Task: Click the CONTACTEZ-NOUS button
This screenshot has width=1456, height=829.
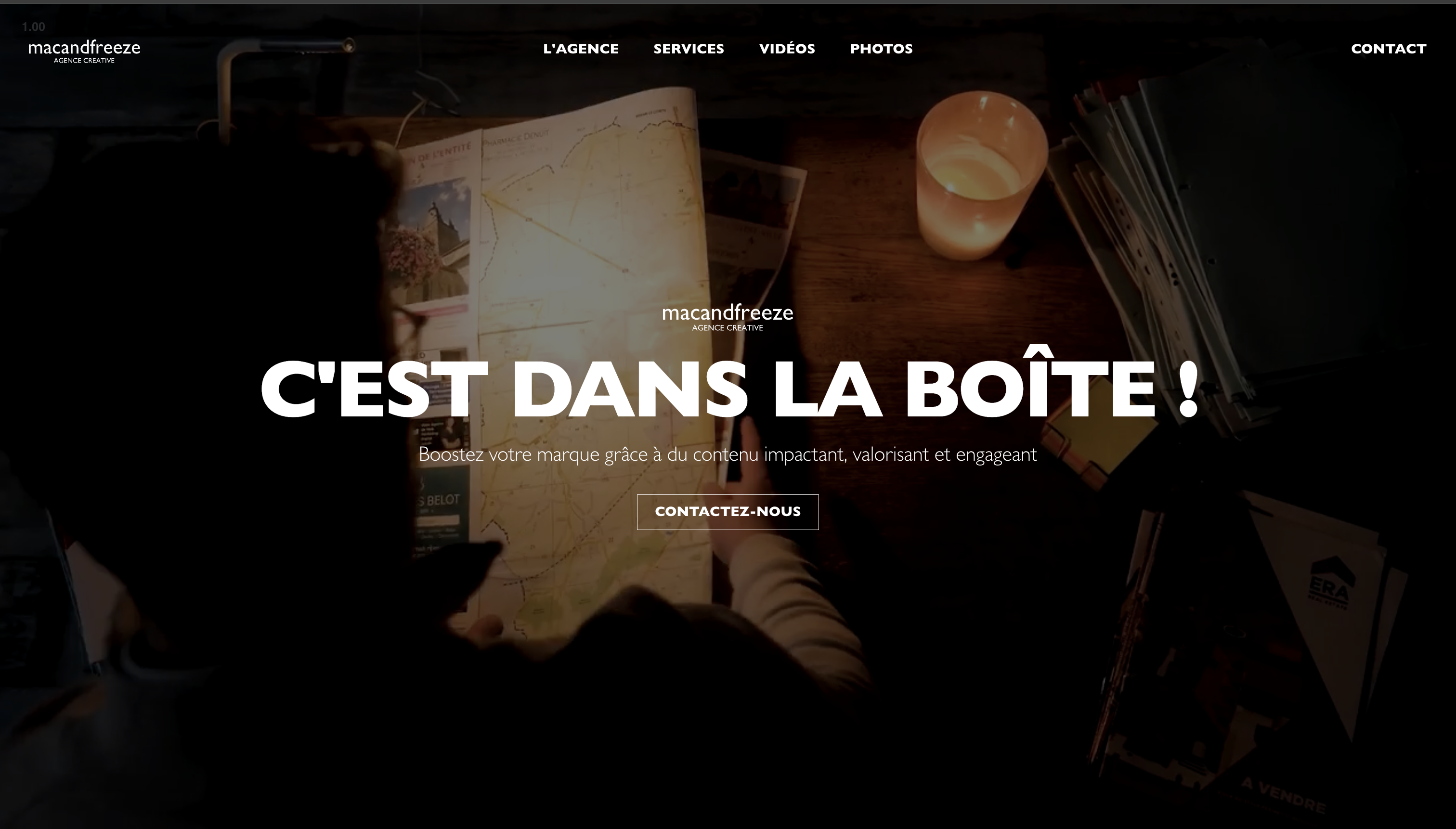Action: (x=728, y=512)
